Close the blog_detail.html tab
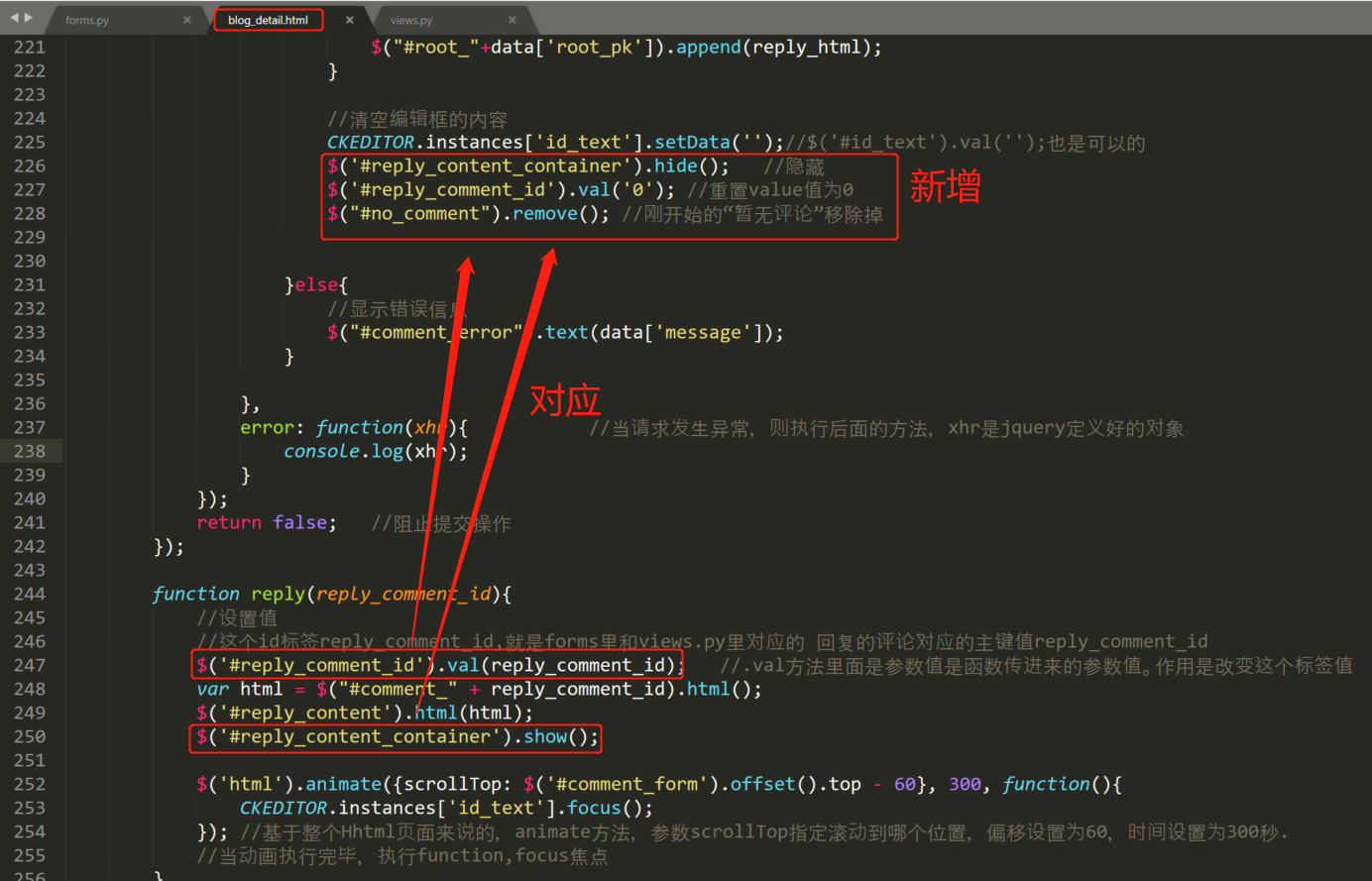The width and height of the screenshot is (1372, 881). (347, 19)
